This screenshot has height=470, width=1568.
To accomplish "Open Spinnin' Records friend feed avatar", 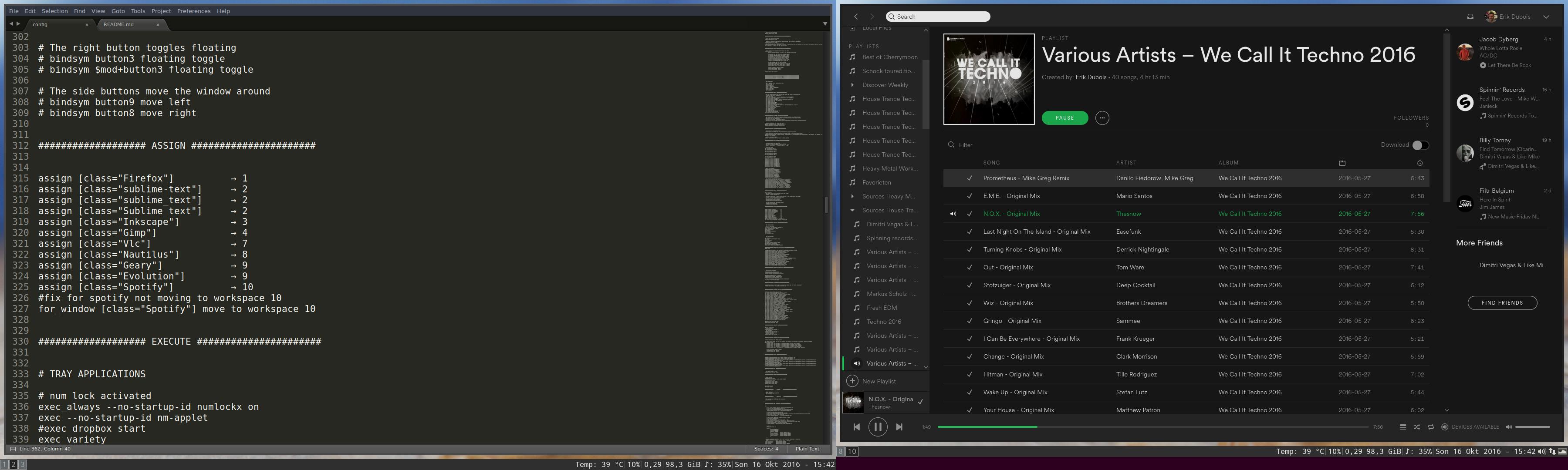I will click(1464, 102).
